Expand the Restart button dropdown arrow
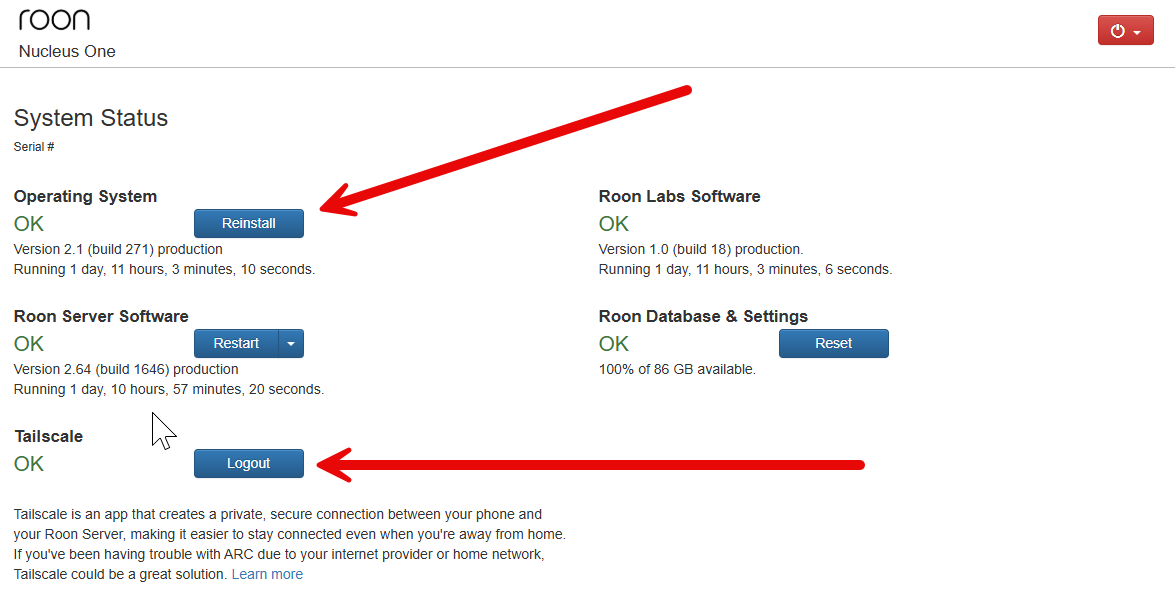Screen dimensions: 1175x601 click(x=291, y=343)
